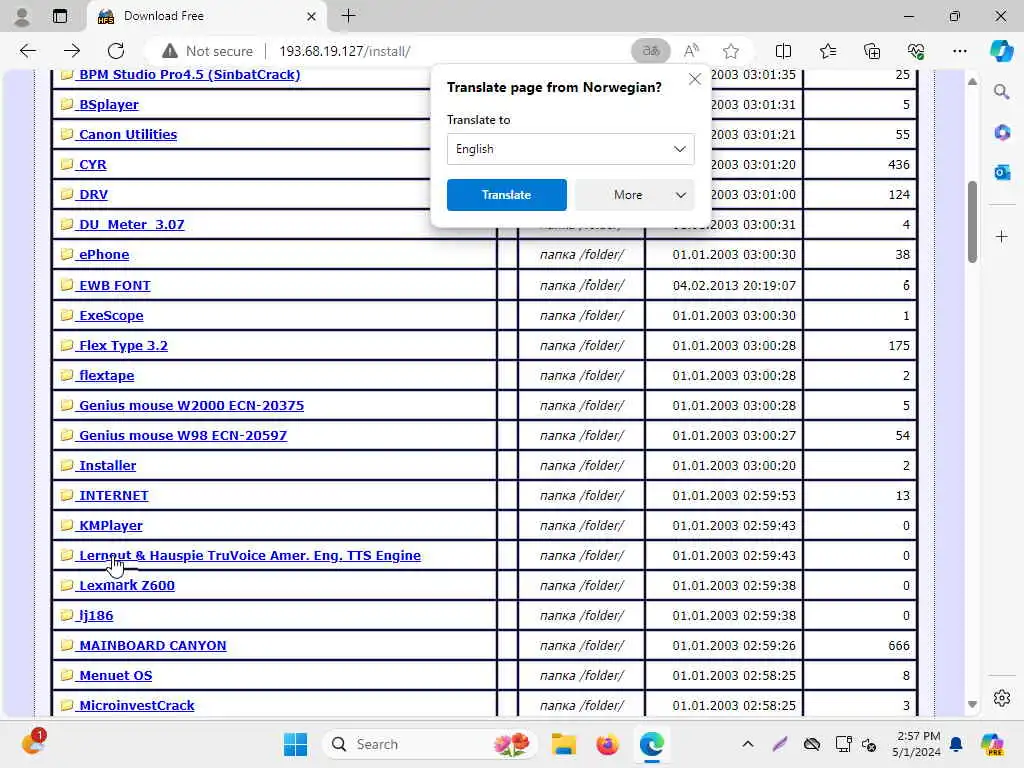Open the MAINBOARD CANYON folder
Image resolution: width=1024 pixels, height=768 pixels.
[x=152, y=646]
